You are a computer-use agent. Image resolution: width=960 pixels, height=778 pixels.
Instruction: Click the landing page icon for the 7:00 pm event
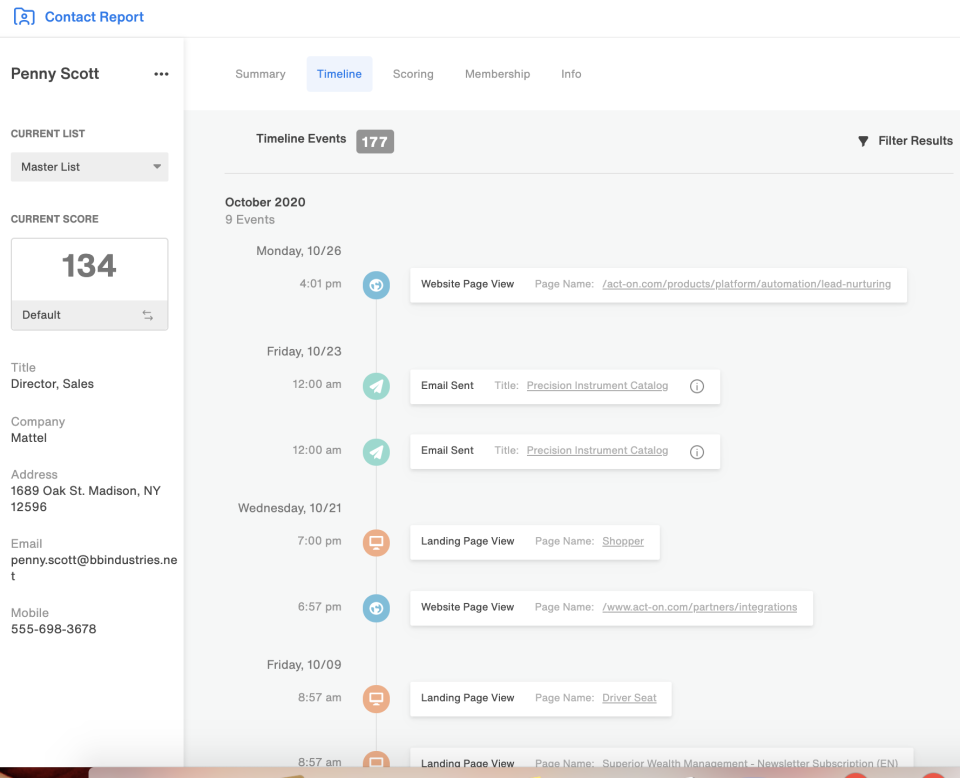376,542
